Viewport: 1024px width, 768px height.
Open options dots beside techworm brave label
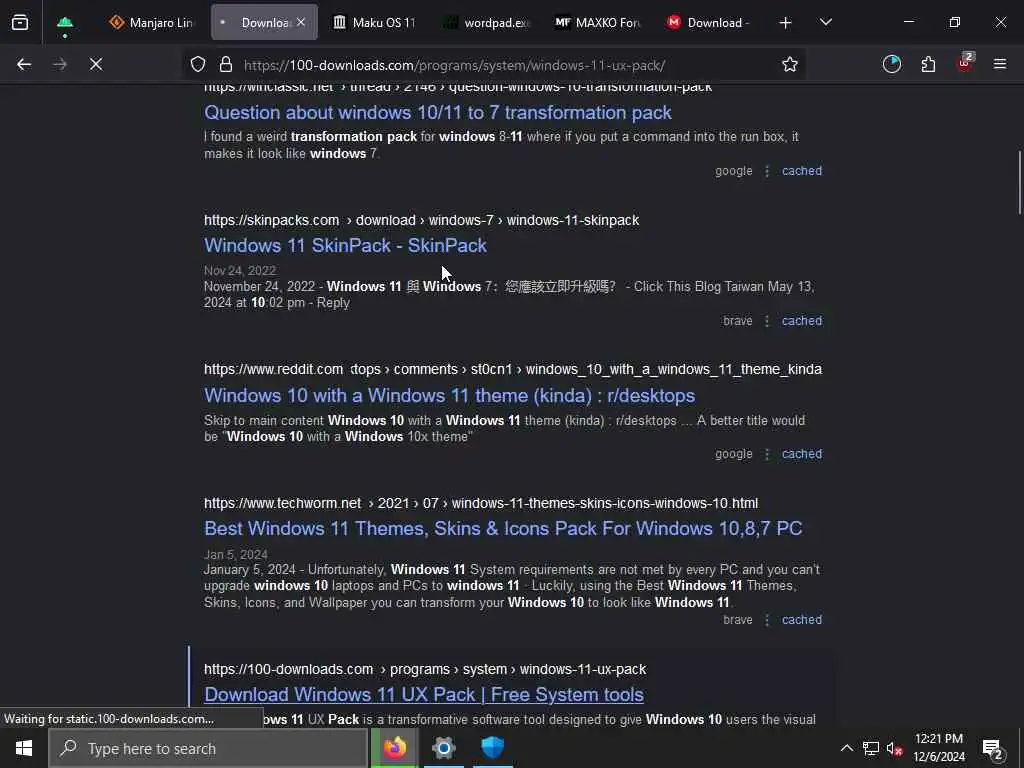coord(767,620)
